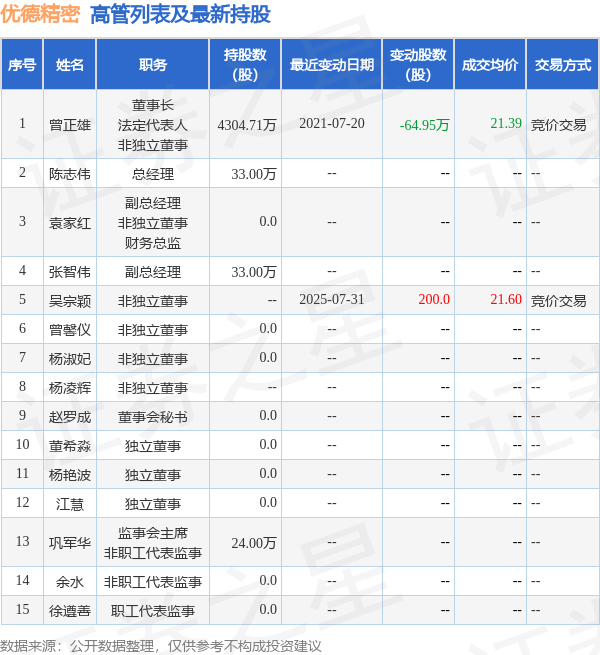Image resolution: width=600 pixels, height=655 pixels.
Task: Click the red 21.60 average price
Action: 506,299
